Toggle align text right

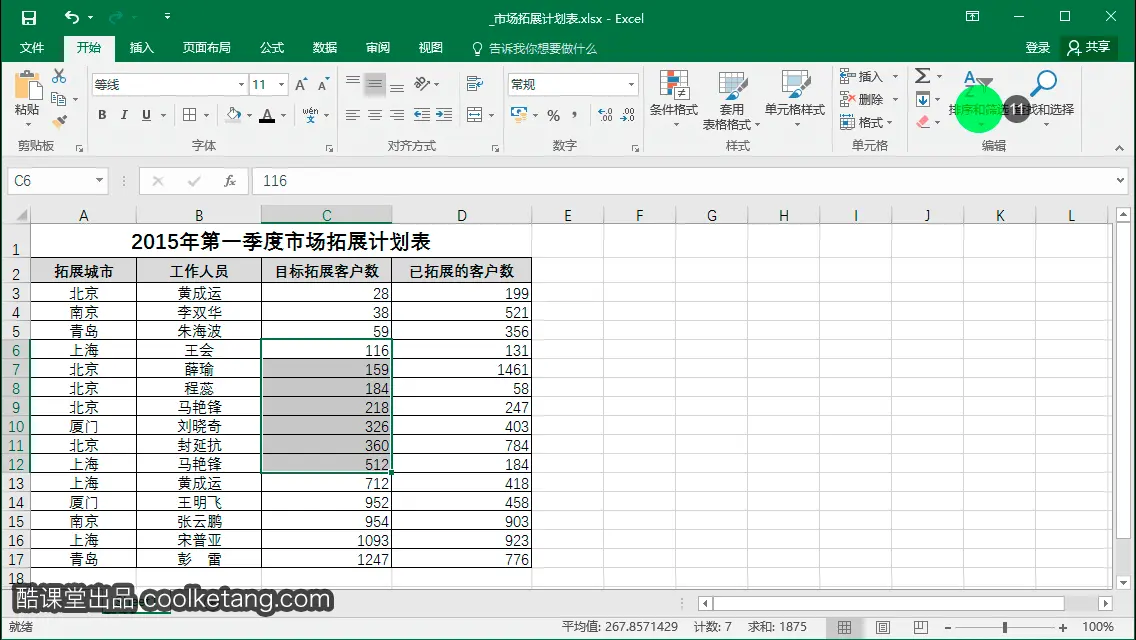[x=397, y=115]
